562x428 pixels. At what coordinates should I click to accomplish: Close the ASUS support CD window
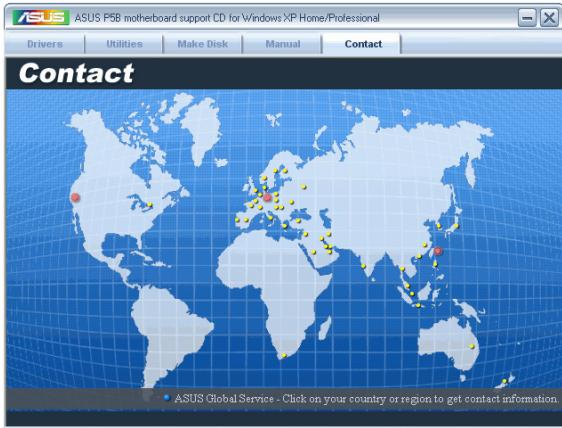tap(549, 18)
